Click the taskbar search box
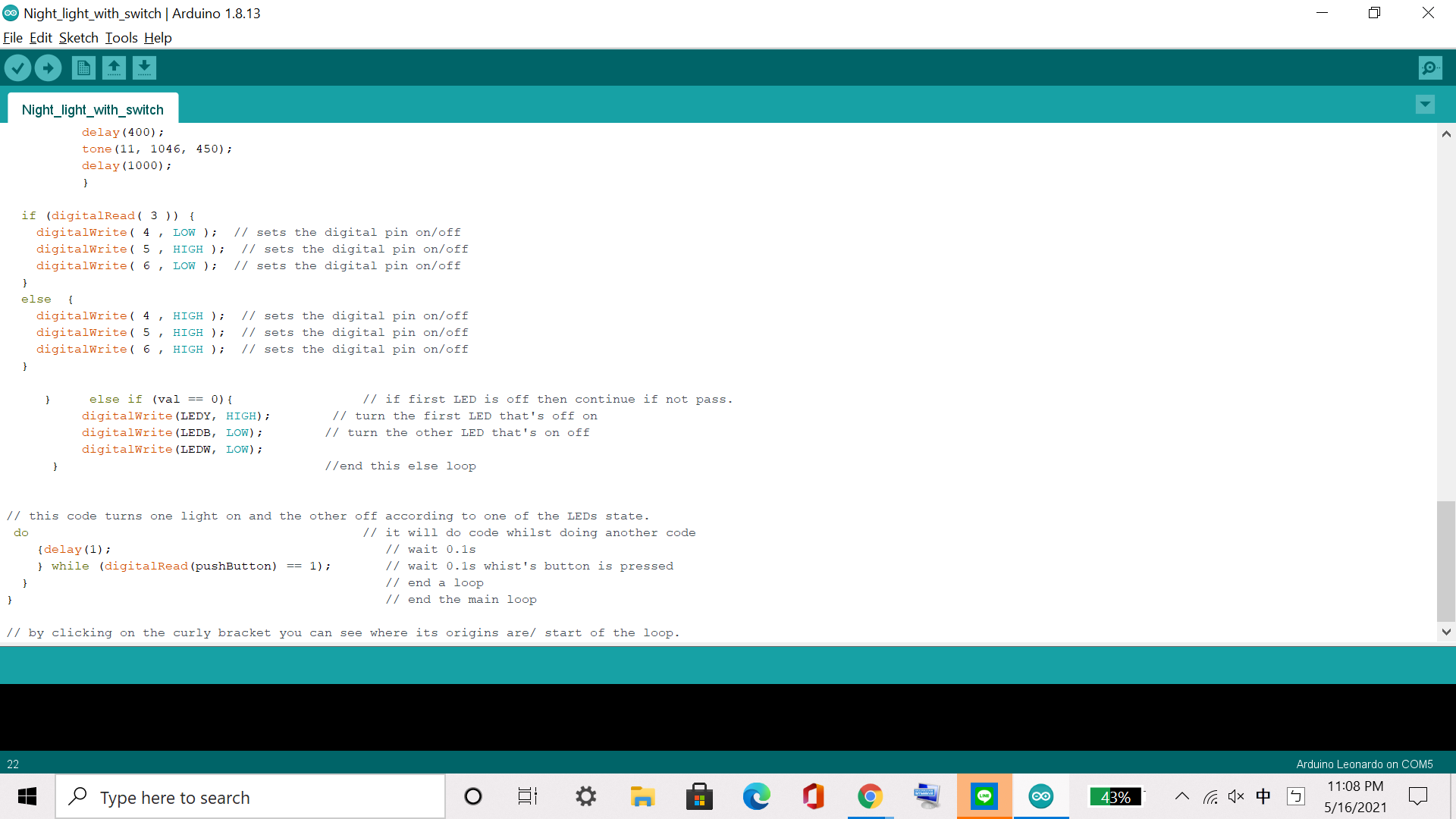 250,796
